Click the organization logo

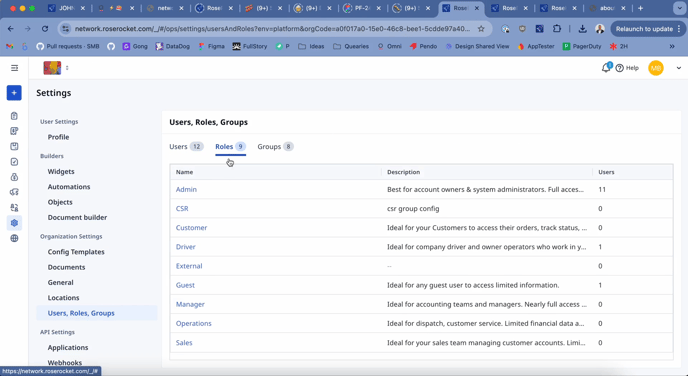pyautogui.click(x=52, y=68)
